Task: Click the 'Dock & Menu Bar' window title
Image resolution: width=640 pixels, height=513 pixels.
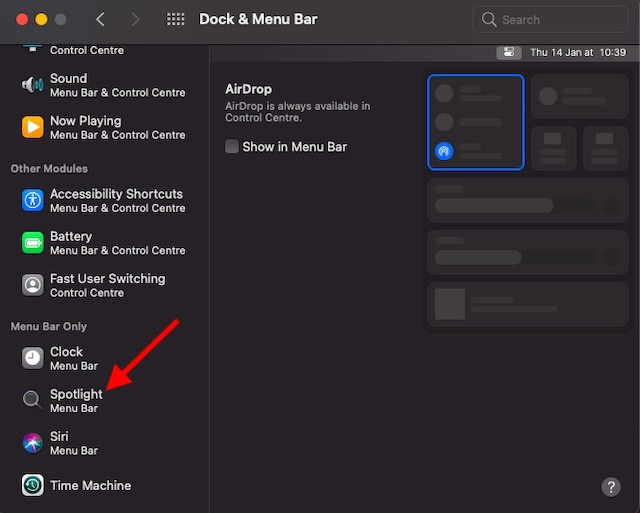Action: tap(258, 19)
